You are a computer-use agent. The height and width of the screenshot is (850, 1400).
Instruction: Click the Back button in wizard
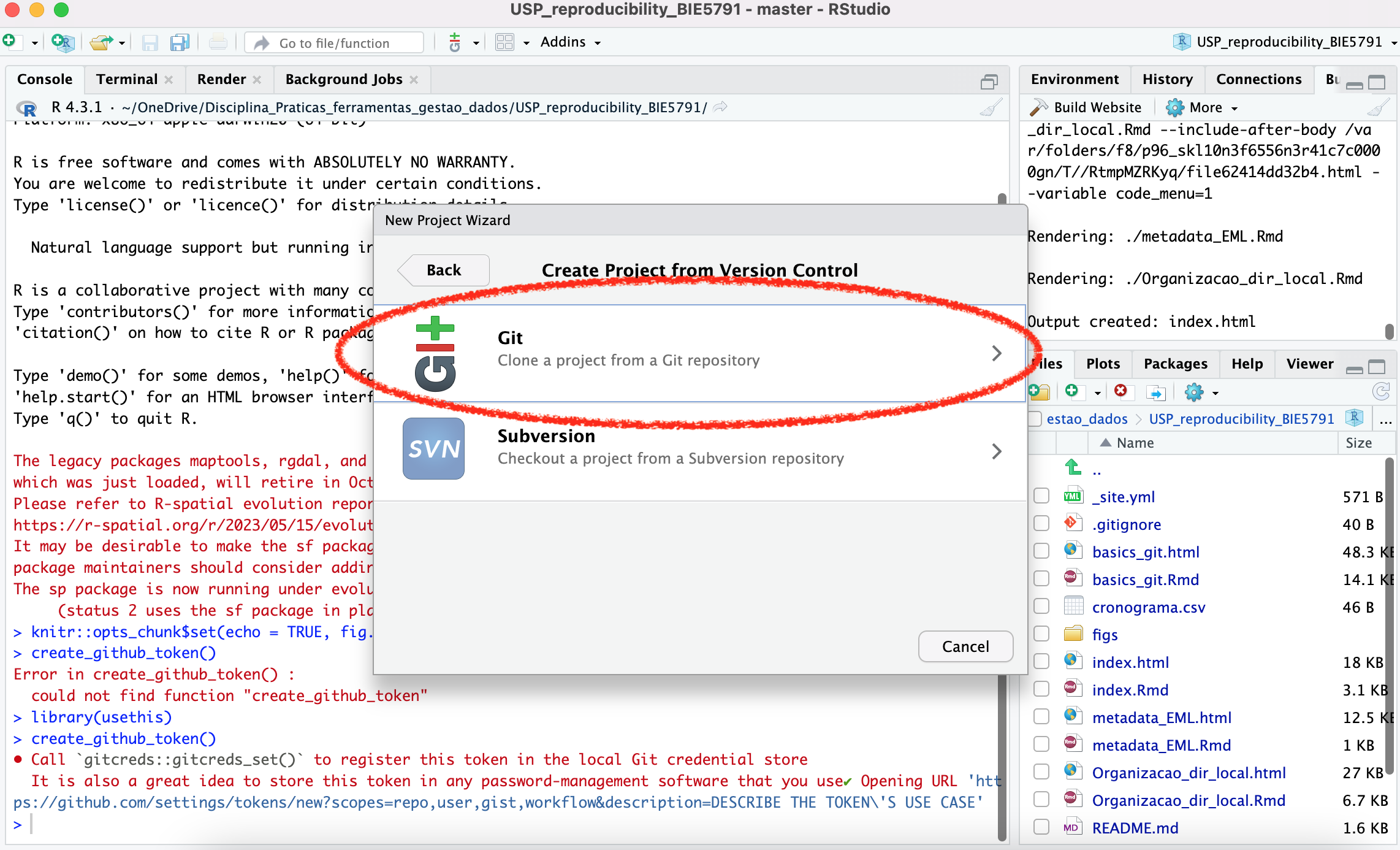(444, 270)
